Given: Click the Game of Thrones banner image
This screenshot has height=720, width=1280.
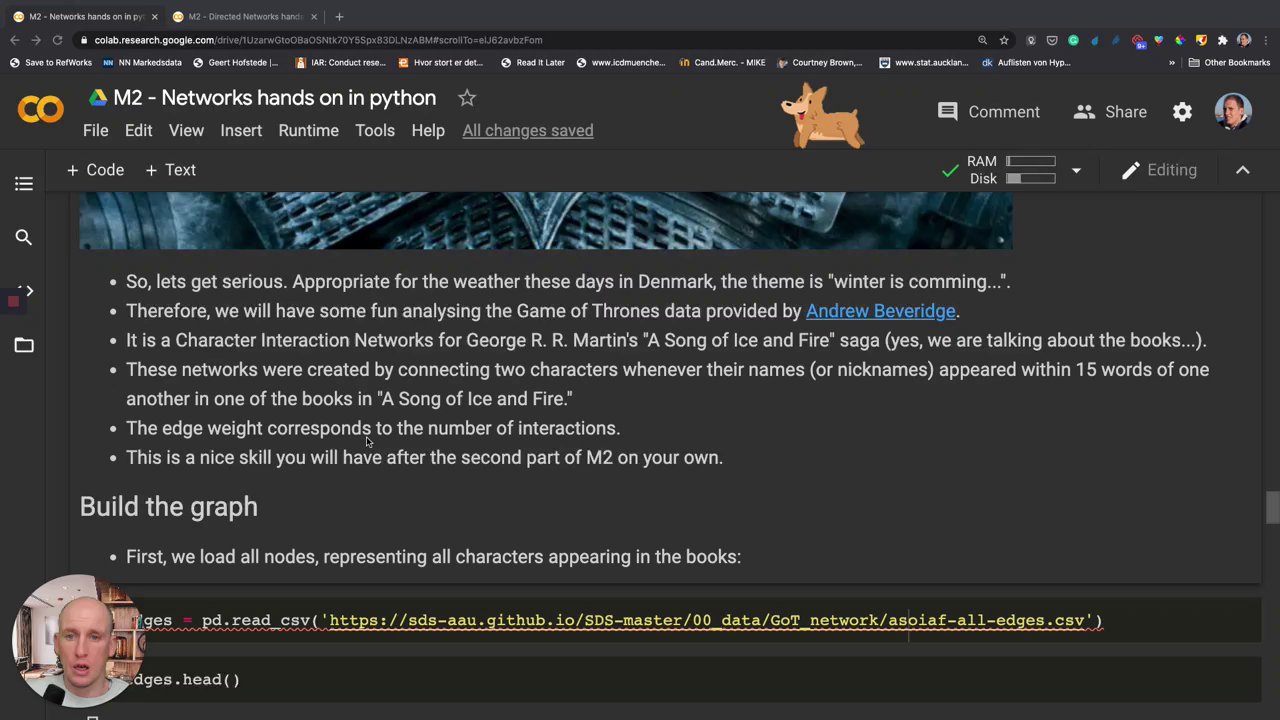Looking at the screenshot, I should click(x=545, y=220).
